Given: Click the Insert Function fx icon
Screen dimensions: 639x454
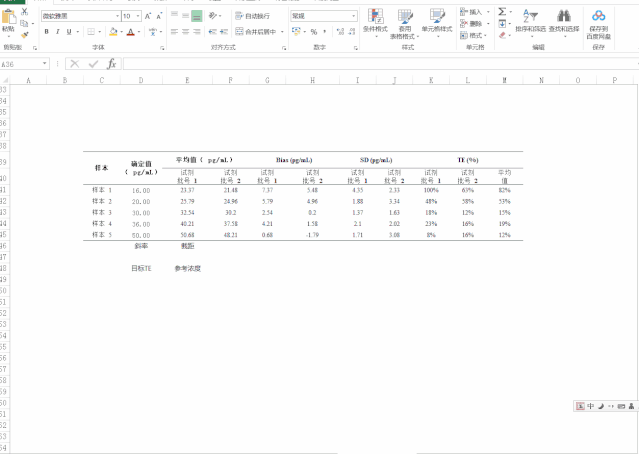Looking at the screenshot, I should tap(111, 63).
